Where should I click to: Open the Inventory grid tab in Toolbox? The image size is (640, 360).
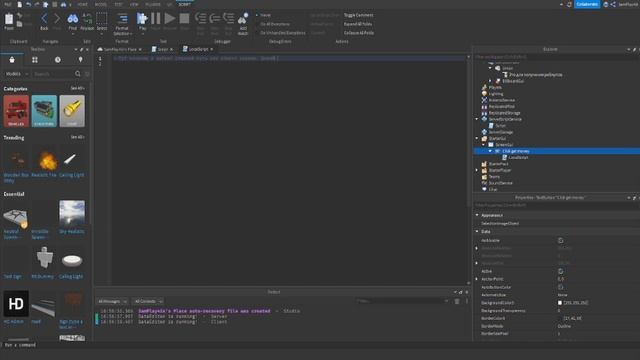click(x=35, y=60)
